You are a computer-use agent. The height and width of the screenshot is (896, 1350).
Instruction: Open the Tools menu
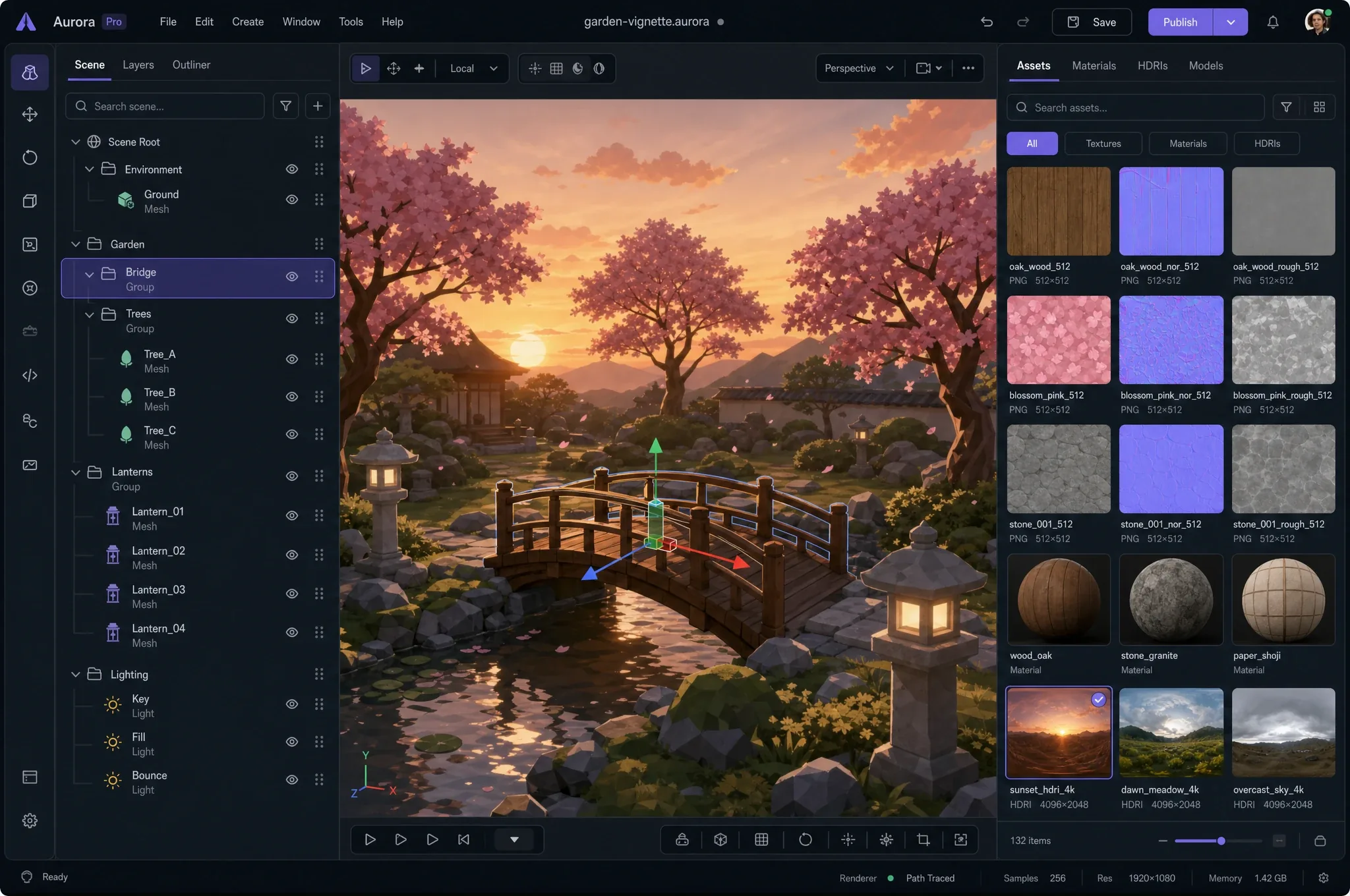point(351,22)
